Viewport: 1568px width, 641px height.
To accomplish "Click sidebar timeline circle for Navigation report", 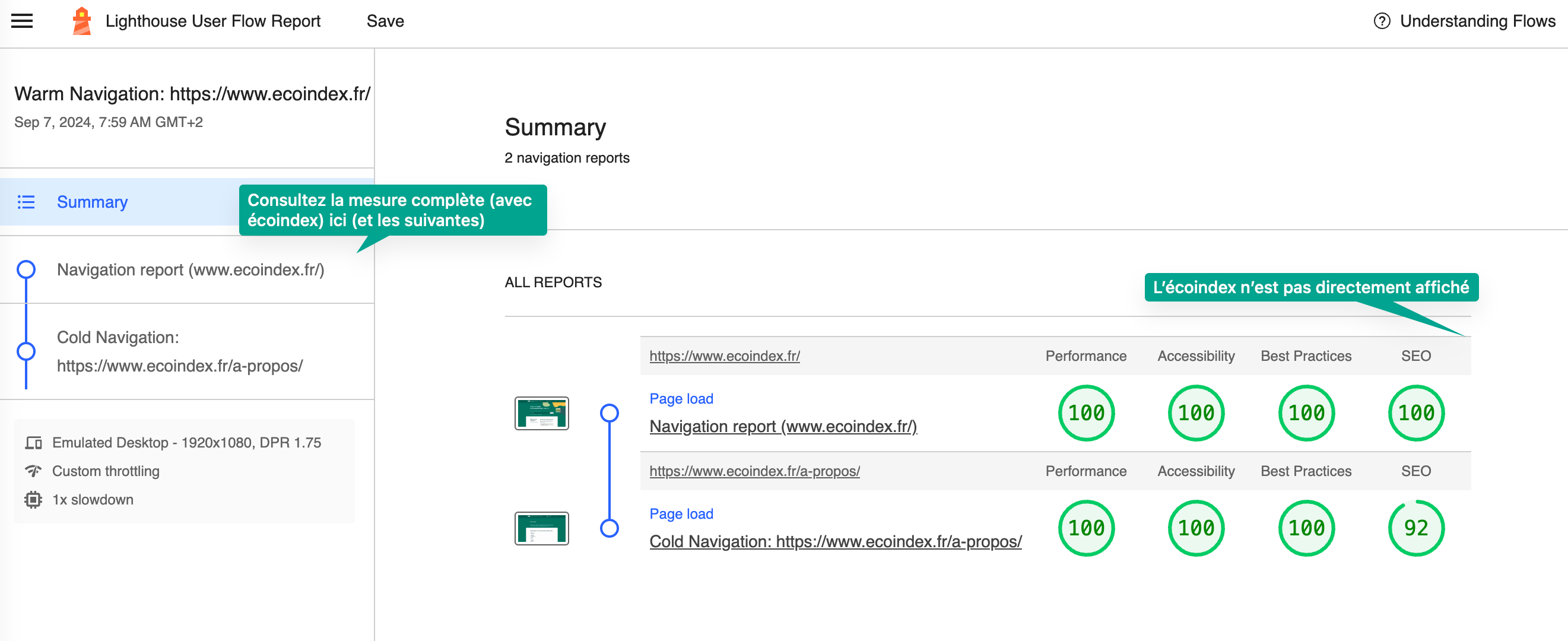I will click(26, 269).
